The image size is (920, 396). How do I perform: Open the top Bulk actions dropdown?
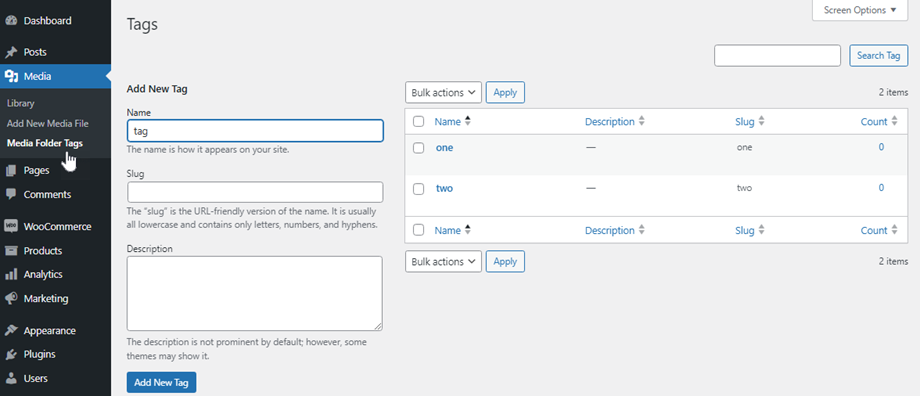(443, 93)
